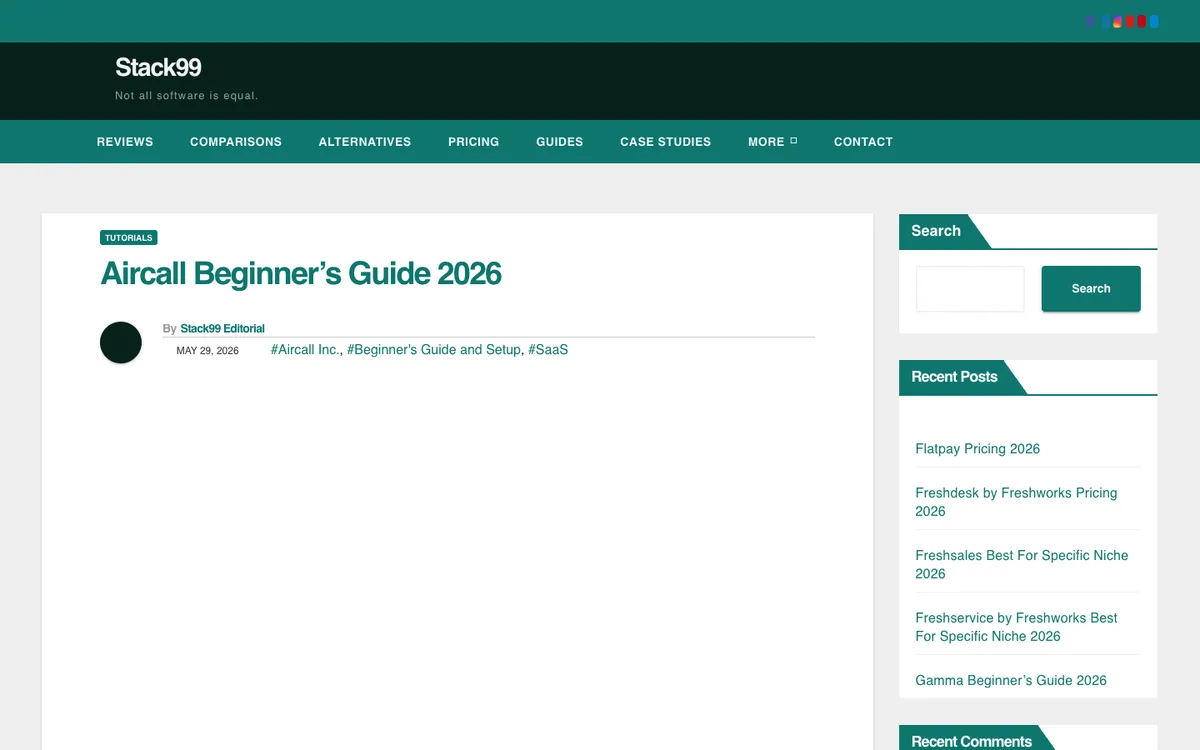Click the 'Not all software is equal.' tagline
This screenshot has height=750, width=1200.
pos(187,96)
